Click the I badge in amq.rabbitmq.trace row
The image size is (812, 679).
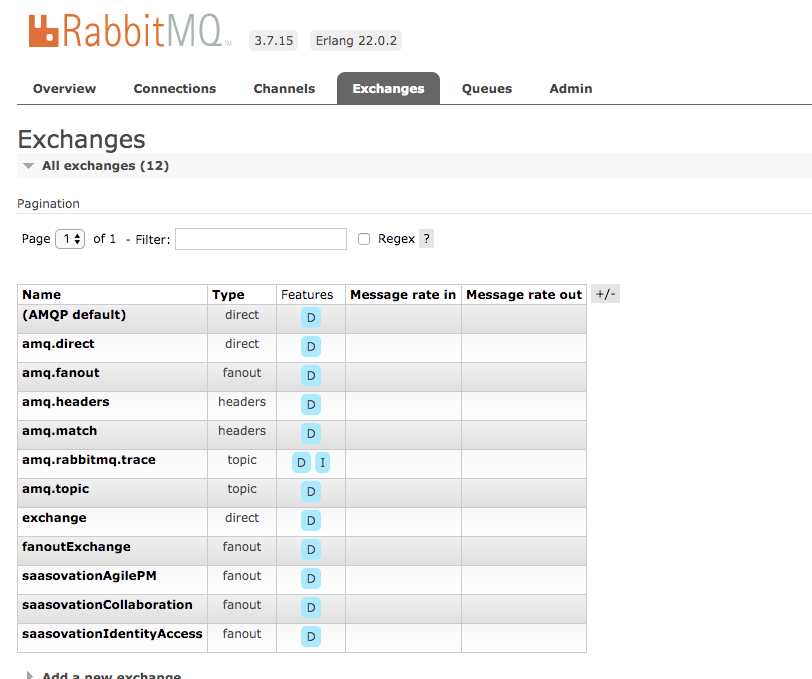tap(322, 463)
